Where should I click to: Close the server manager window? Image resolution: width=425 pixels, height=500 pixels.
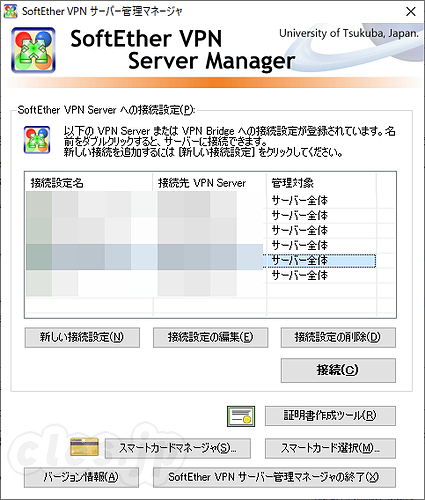(x=411, y=12)
